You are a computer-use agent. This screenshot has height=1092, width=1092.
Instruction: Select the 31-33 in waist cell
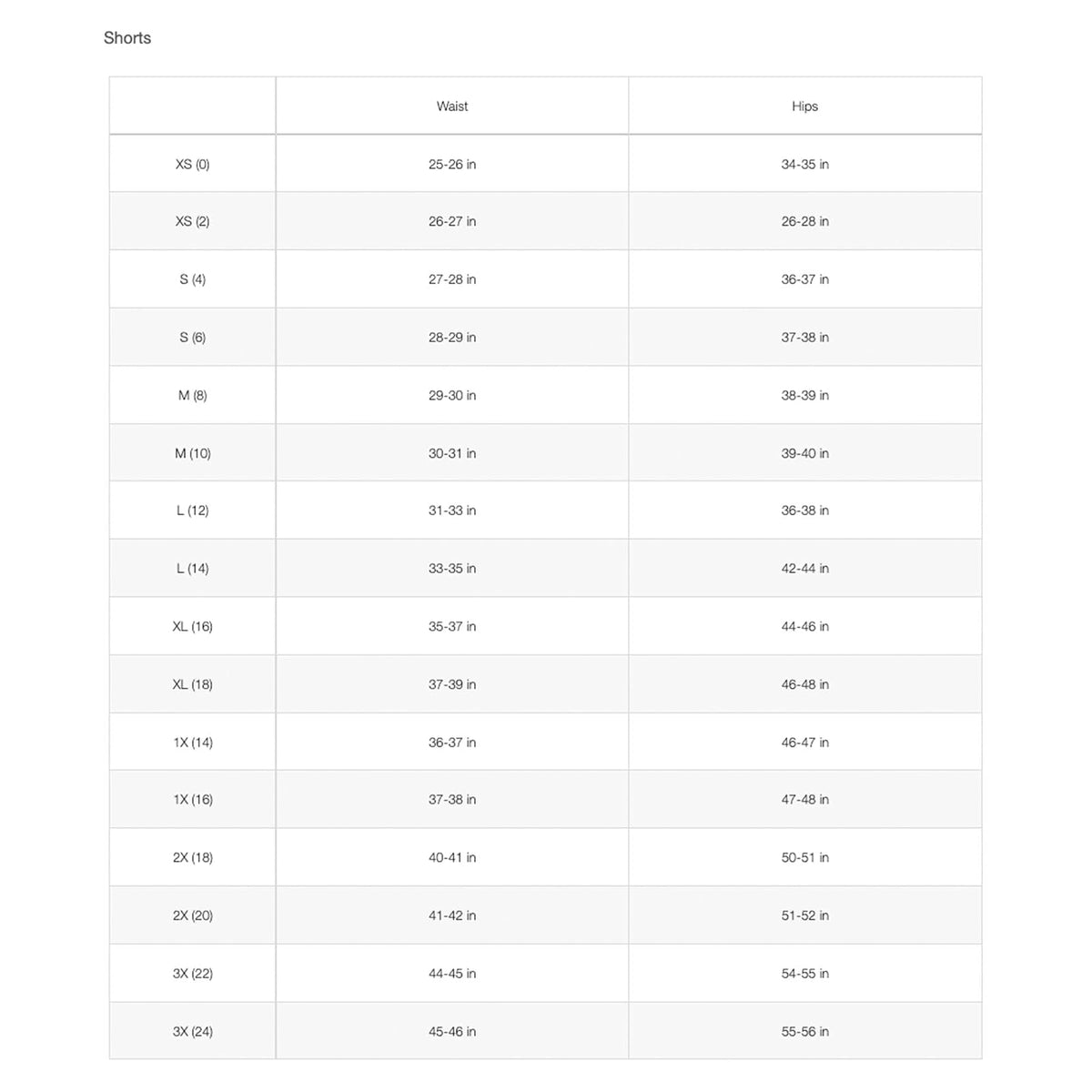[x=452, y=511]
